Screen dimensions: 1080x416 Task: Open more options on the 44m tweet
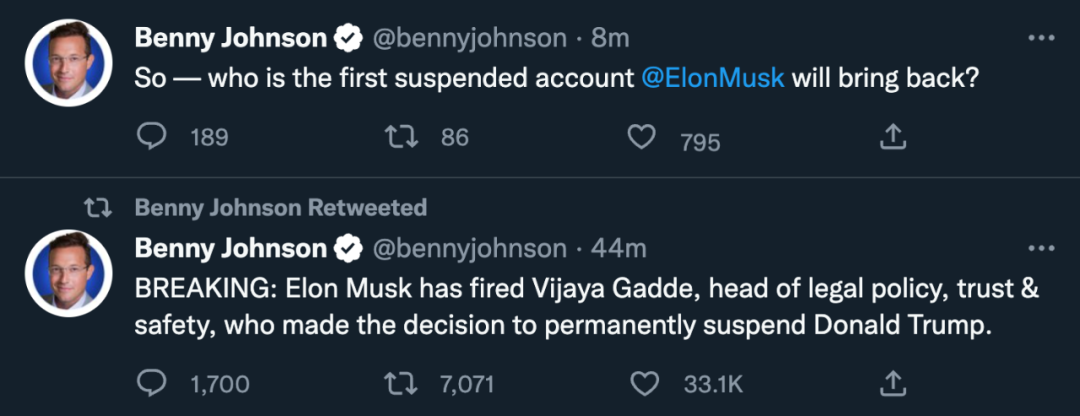(x=1042, y=247)
